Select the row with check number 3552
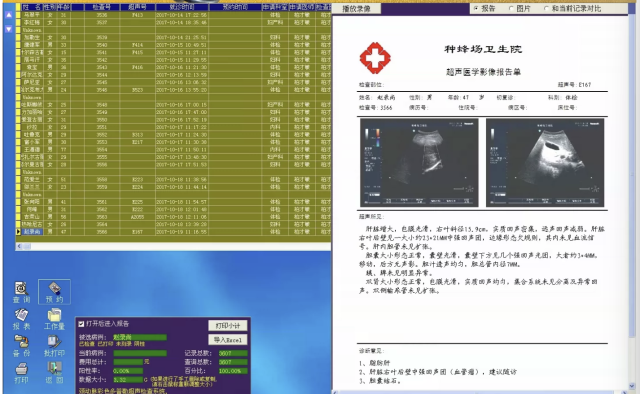 click(173, 135)
